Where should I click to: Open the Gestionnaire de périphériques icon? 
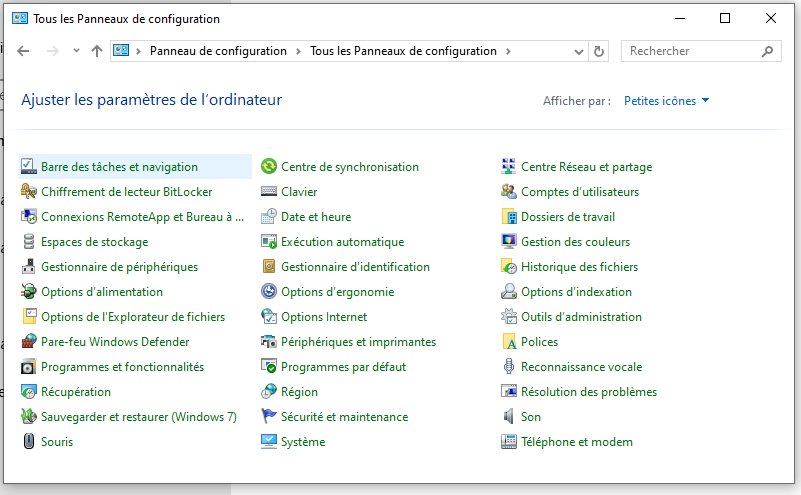[x=29, y=267]
